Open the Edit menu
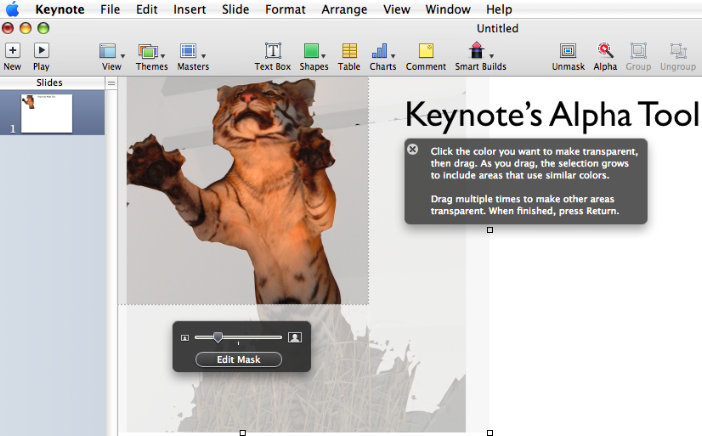The height and width of the screenshot is (436, 702). [147, 9]
